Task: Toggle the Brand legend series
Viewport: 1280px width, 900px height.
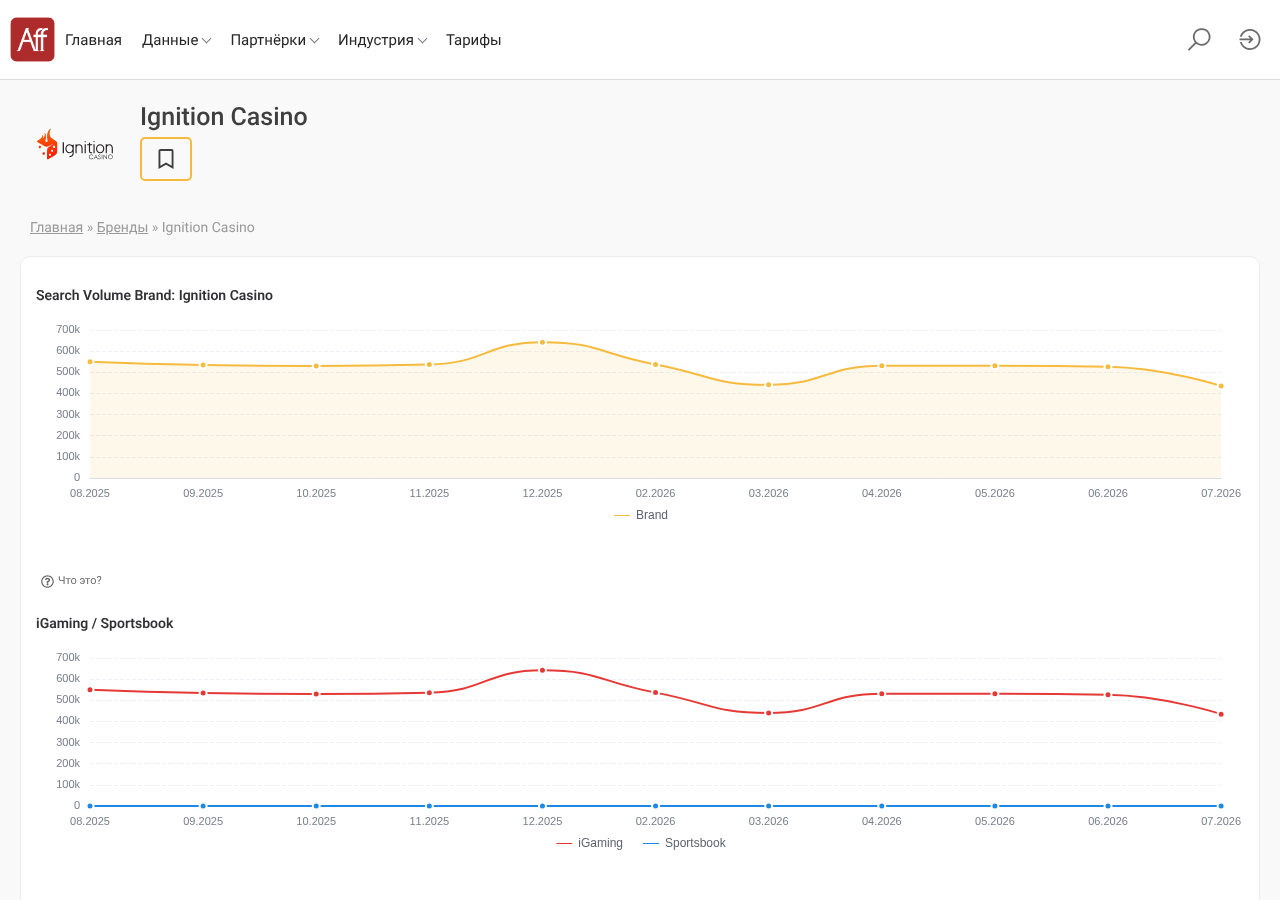Action: click(641, 515)
